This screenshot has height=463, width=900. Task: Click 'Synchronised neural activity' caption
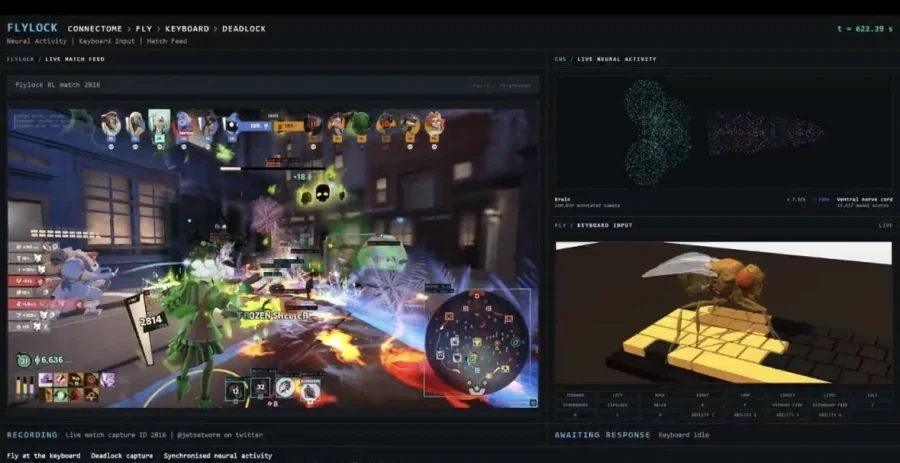218,456
